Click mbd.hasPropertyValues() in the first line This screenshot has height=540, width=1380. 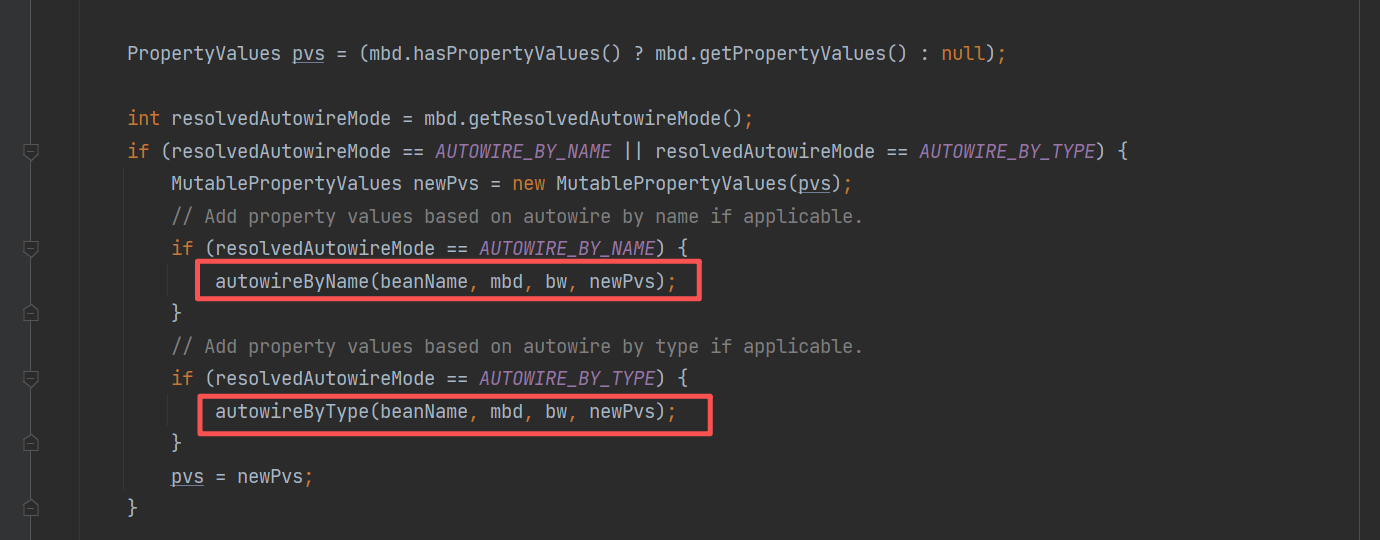pos(495,54)
